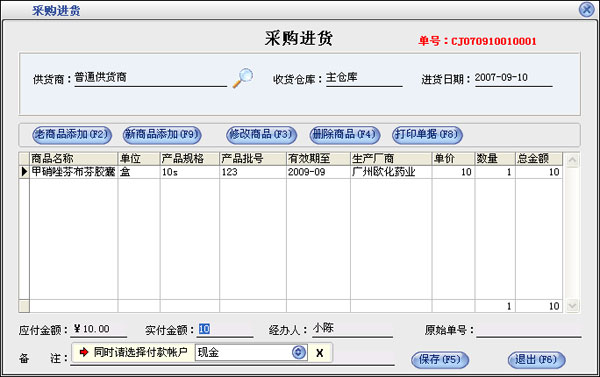
Task: Click the supplier search magnifier icon
Action: tap(243, 78)
